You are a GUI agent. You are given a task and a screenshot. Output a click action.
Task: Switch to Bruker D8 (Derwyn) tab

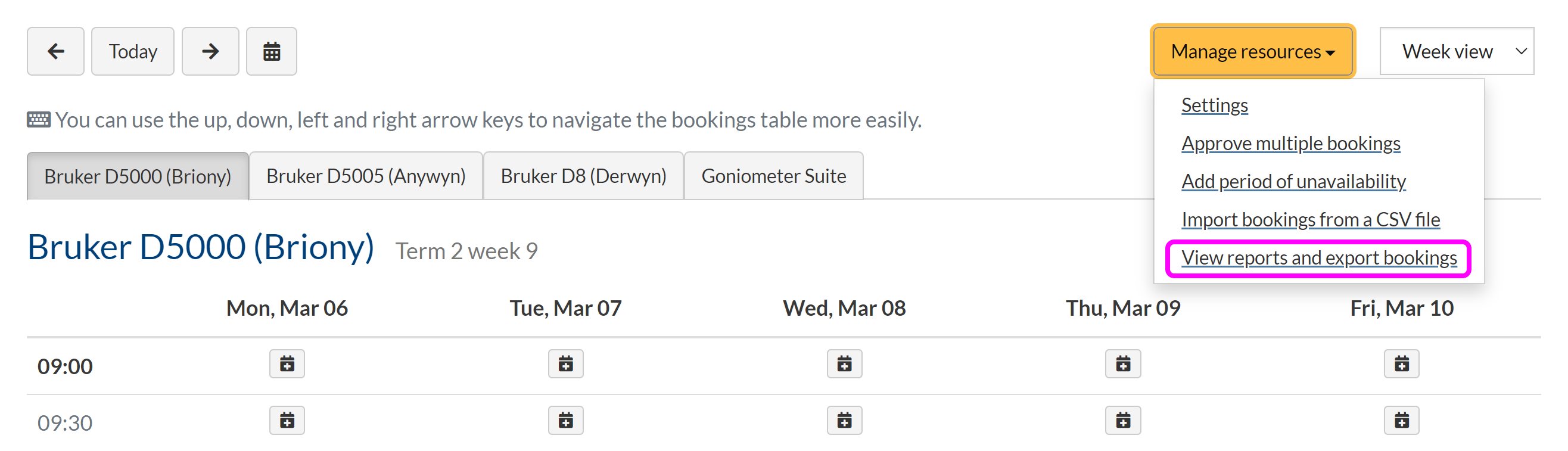[x=583, y=176]
